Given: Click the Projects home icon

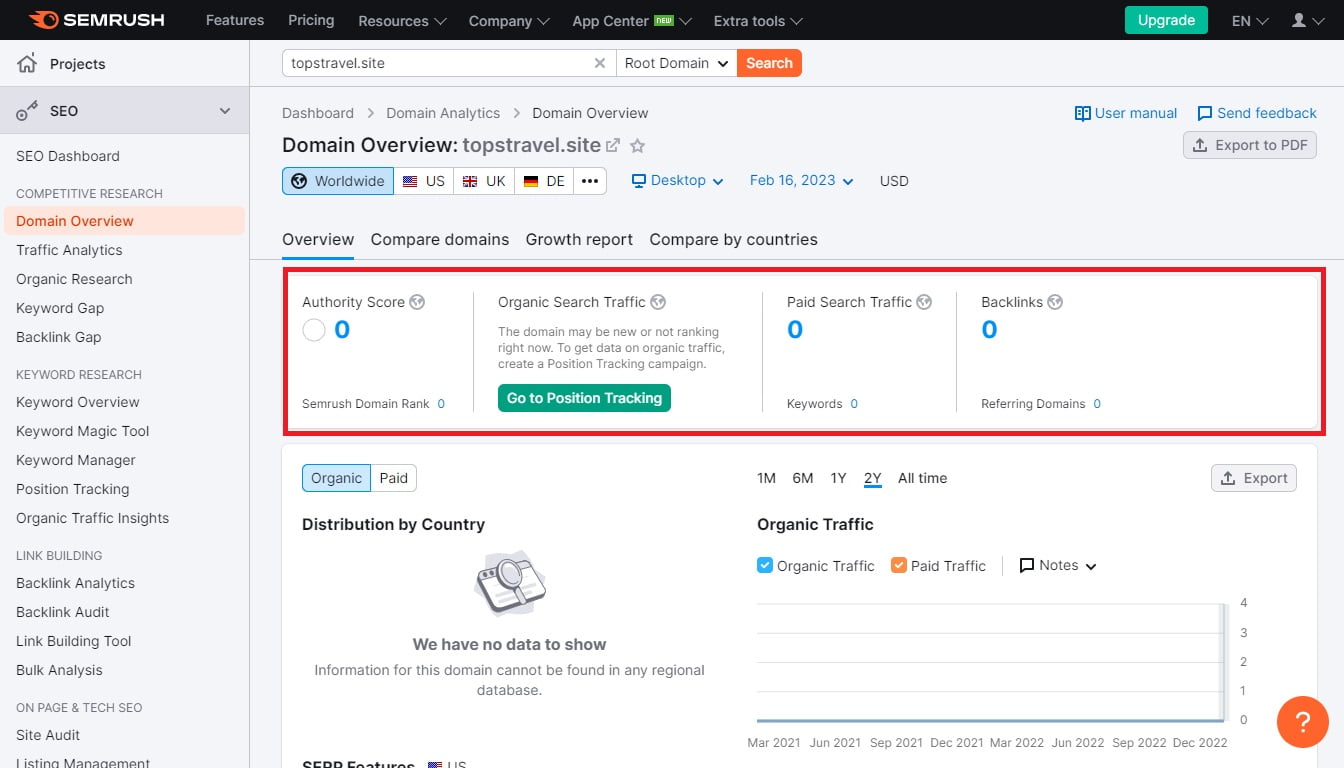Looking at the screenshot, I should [28, 64].
